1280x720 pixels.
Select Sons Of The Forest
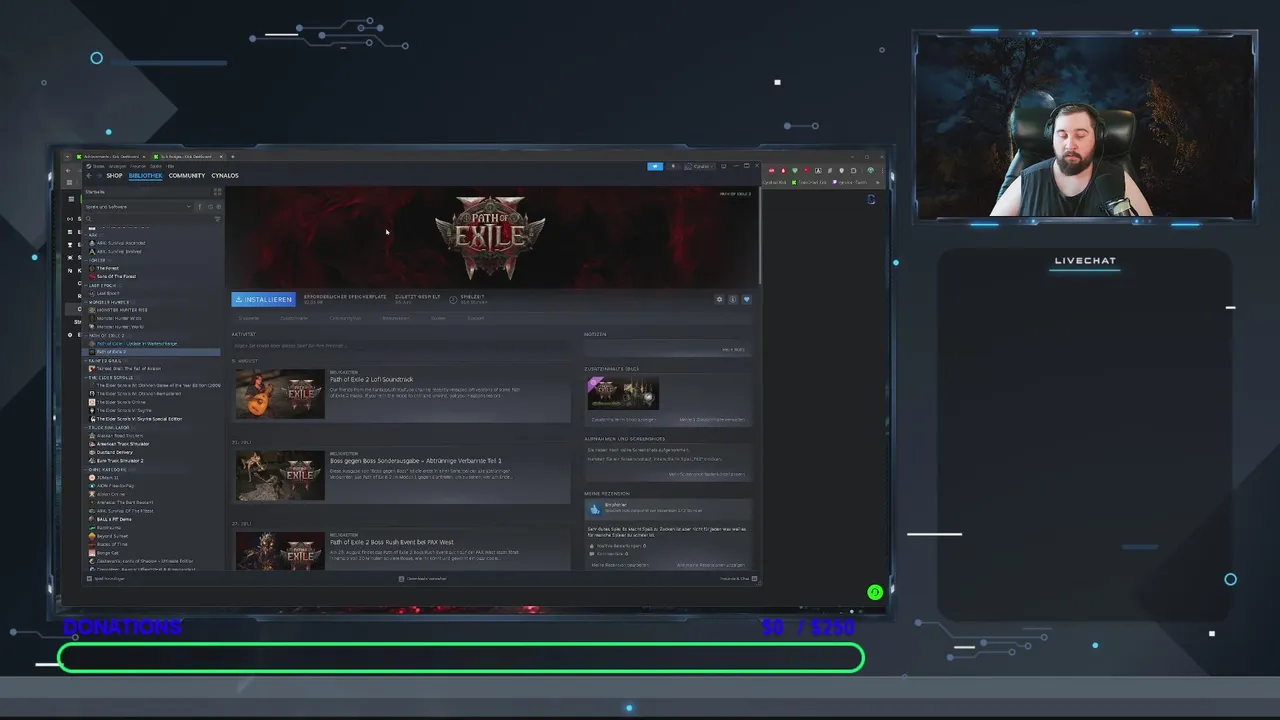pyautogui.click(x=115, y=276)
